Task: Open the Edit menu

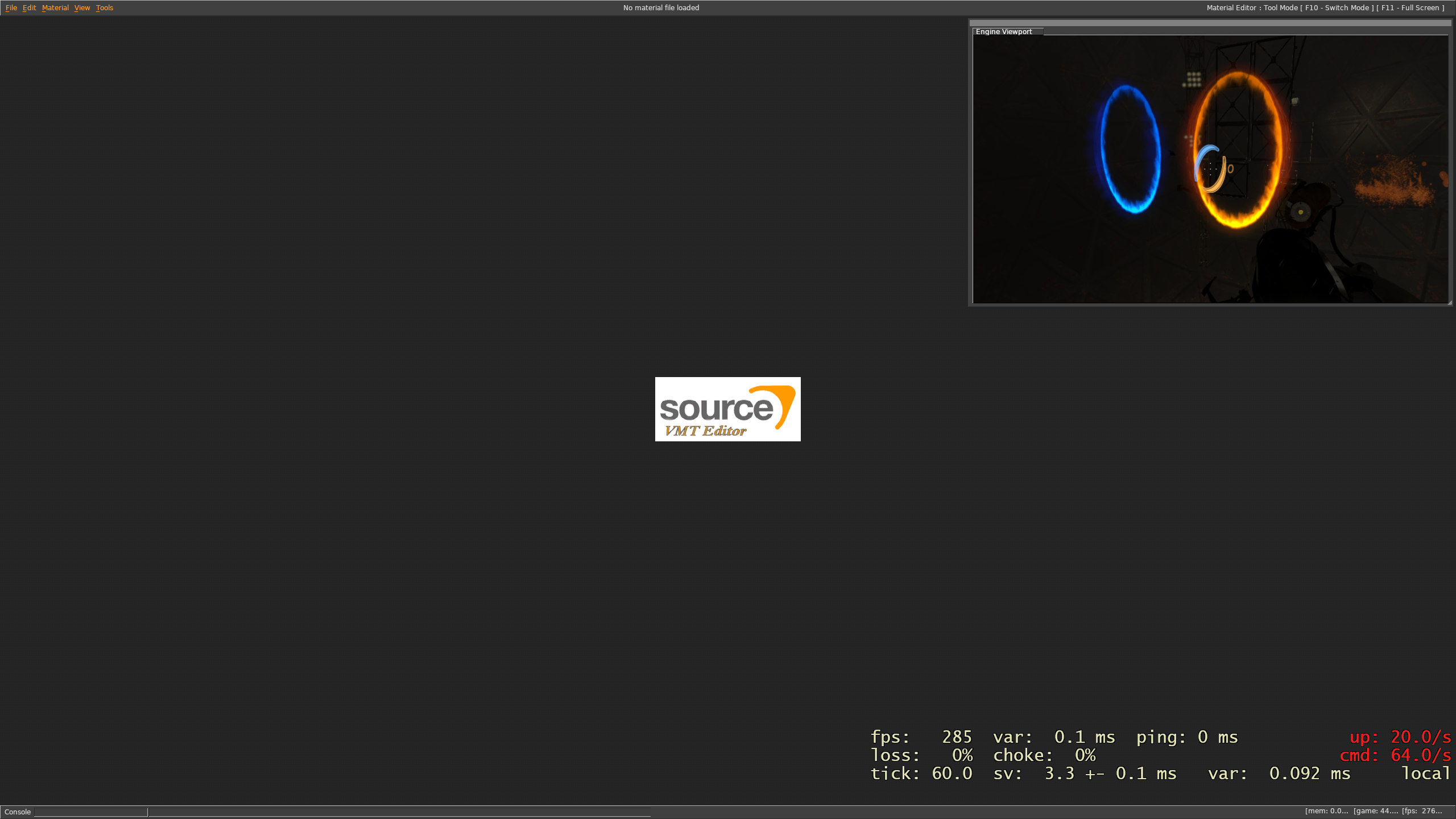Action: [x=28, y=7]
